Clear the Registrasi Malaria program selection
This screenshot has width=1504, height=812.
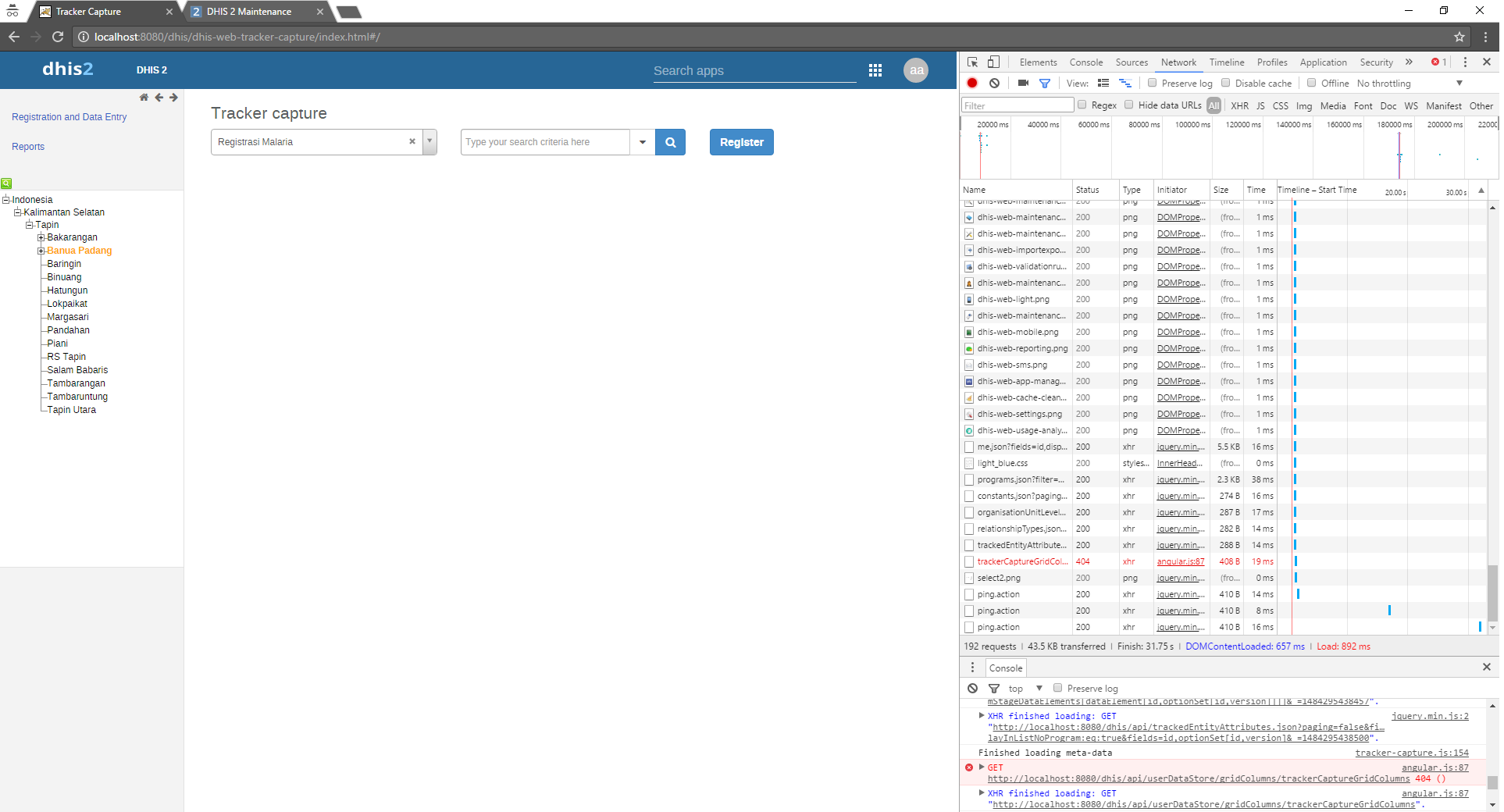[412, 141]
